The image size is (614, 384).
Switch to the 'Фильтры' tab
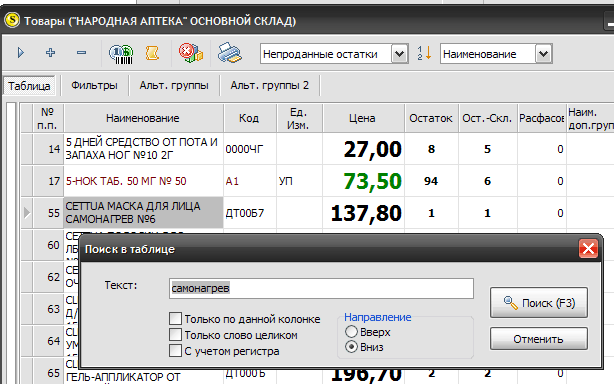(94, 85)
